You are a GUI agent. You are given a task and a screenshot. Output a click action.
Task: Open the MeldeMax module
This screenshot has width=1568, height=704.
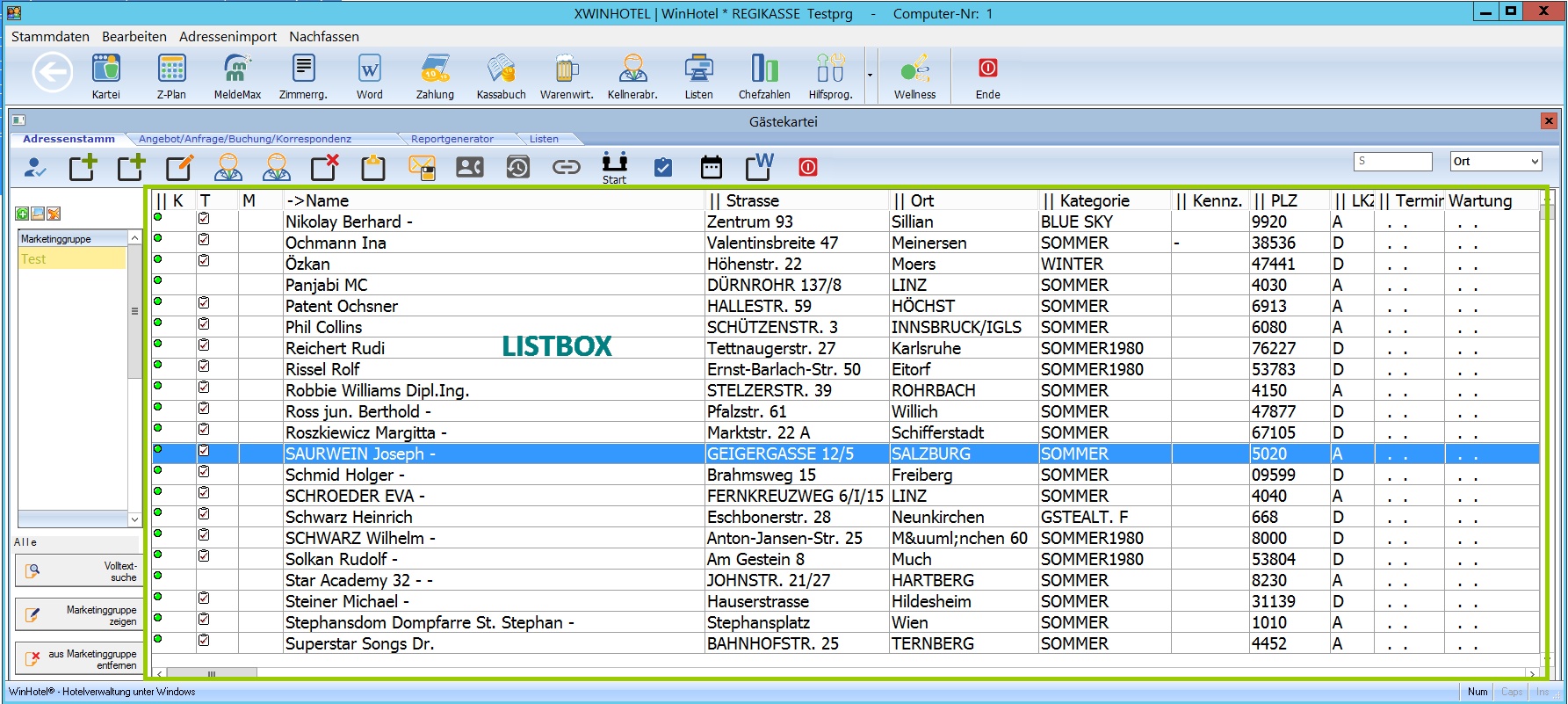pos(237,69)
